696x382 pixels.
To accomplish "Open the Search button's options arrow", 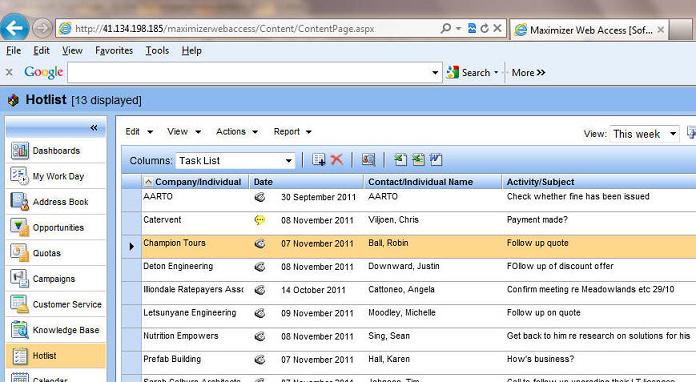I will [496, 72].
